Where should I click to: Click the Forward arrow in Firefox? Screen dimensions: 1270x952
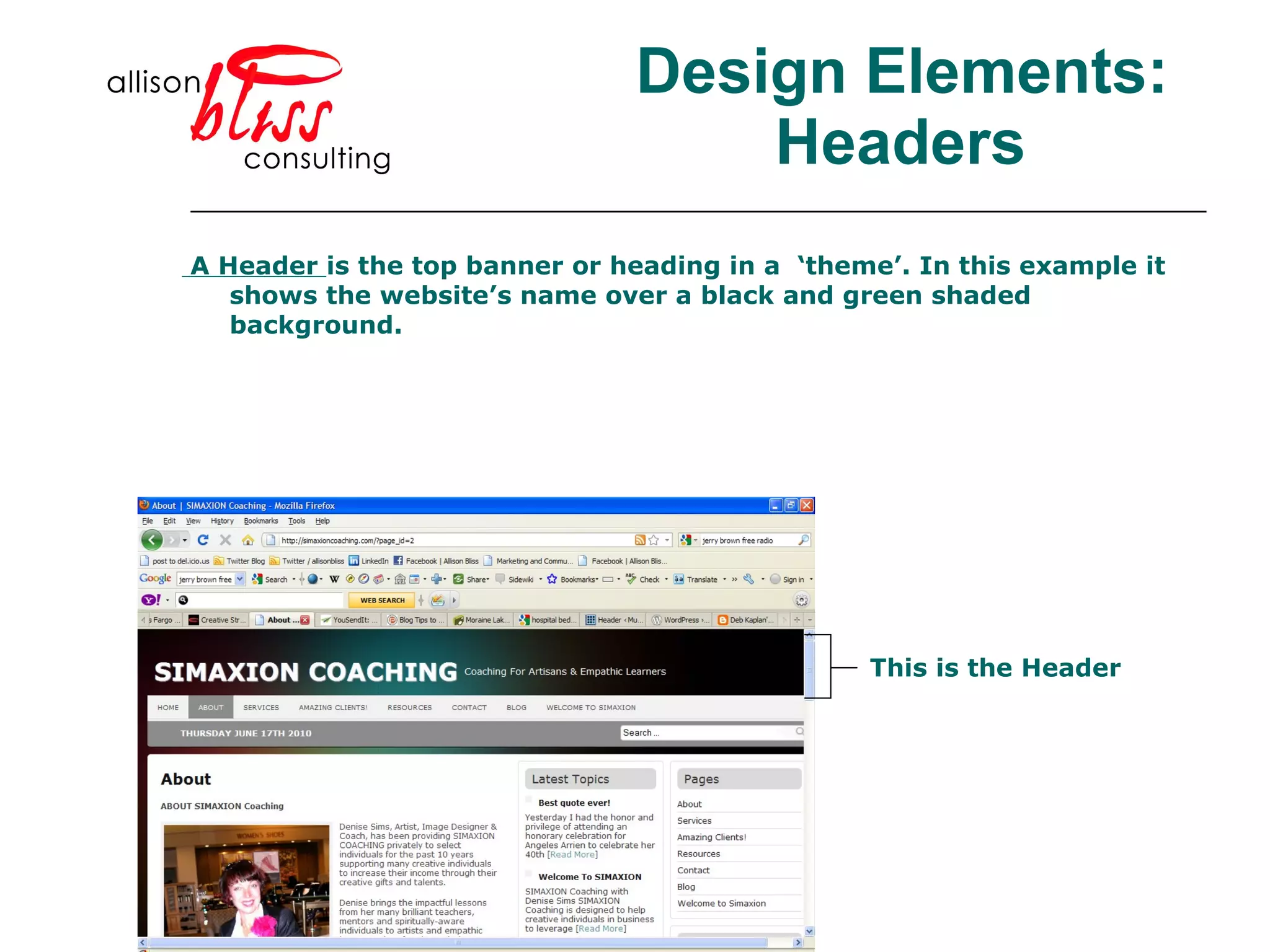171,540
